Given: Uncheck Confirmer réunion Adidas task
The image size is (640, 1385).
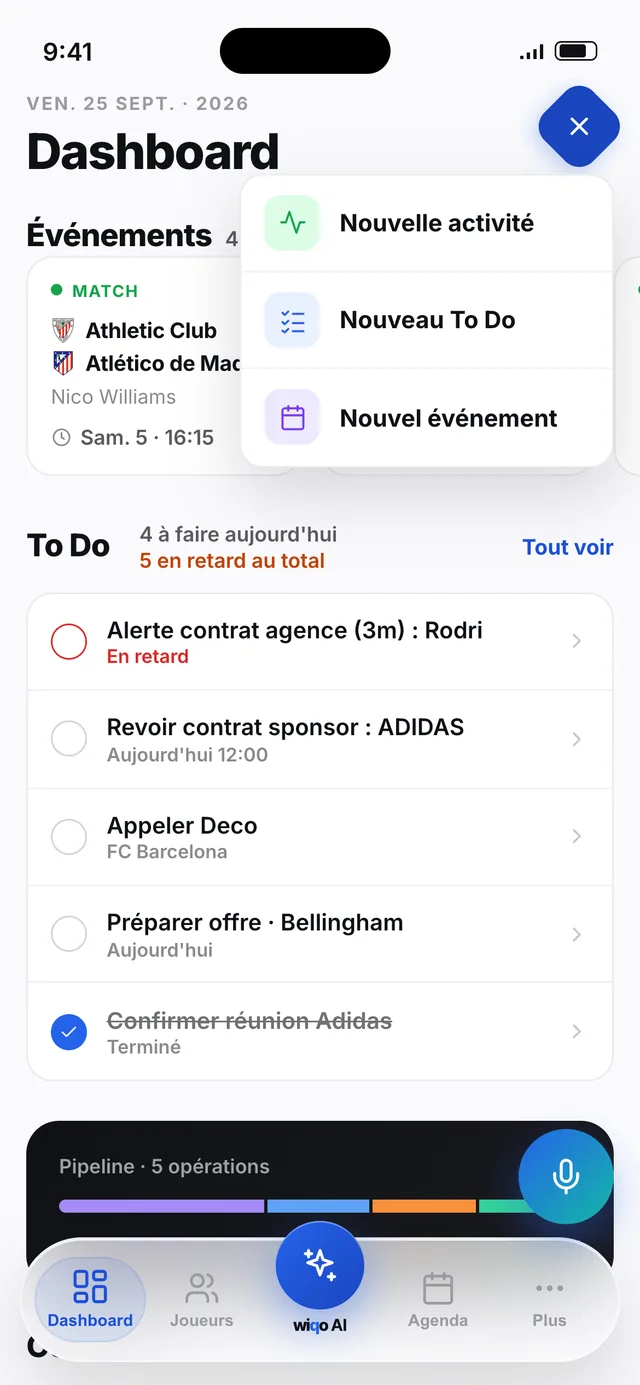Looking at the screenshot, I should (x=69, y=1032).
